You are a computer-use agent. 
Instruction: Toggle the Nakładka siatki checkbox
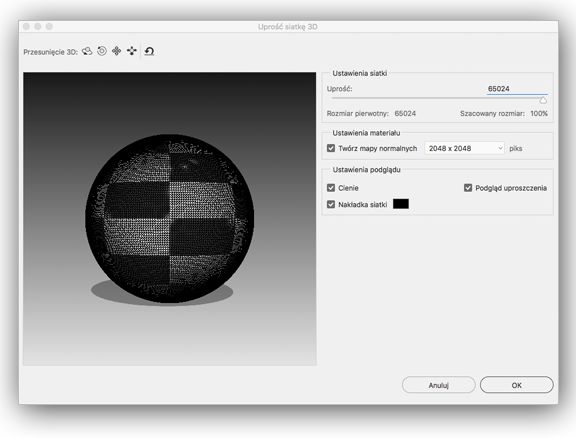point(331,204)
